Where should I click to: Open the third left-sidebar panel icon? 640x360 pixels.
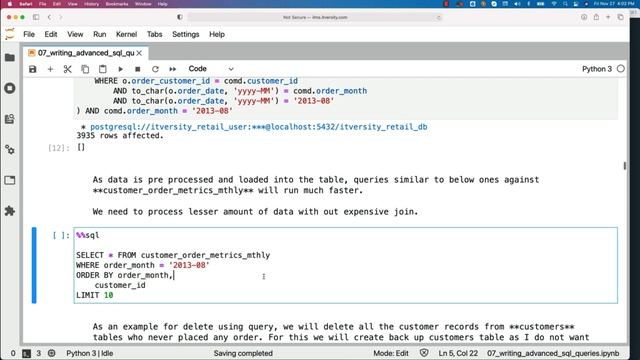pos(10,119)
